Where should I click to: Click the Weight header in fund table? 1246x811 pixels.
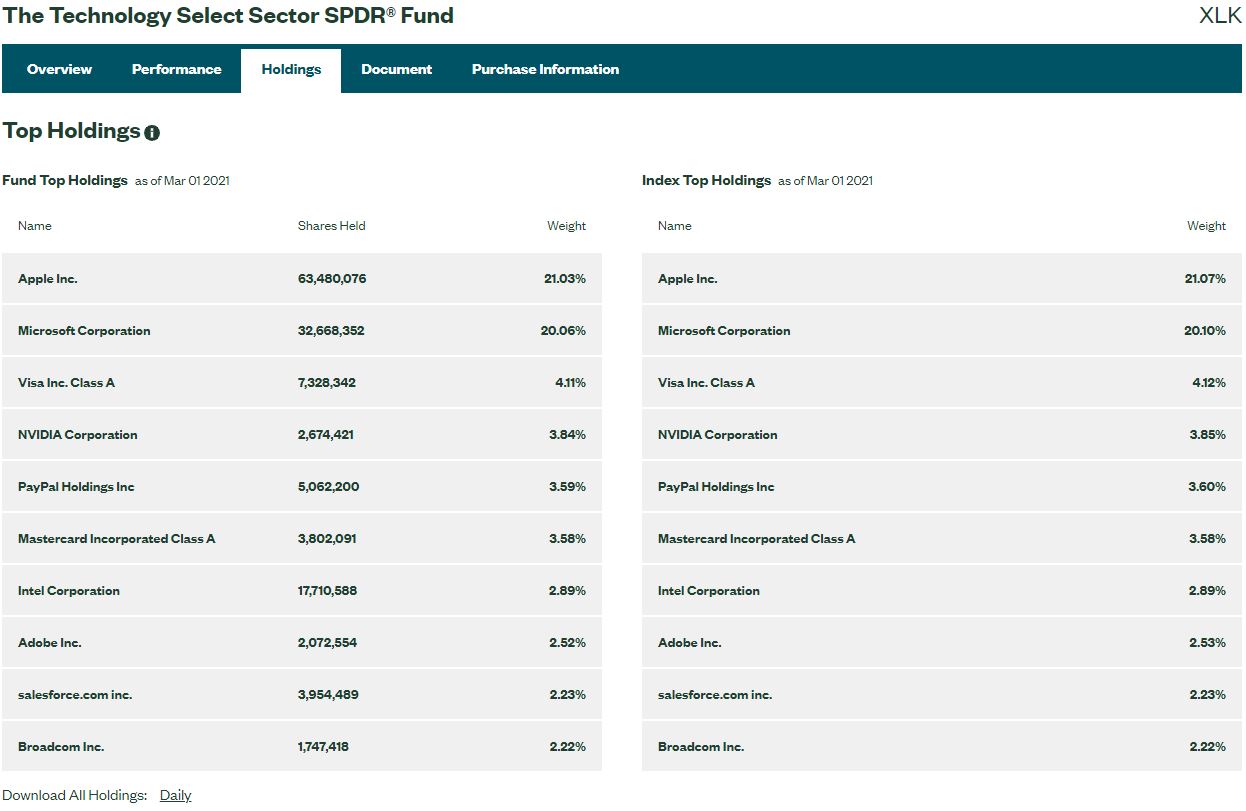(567, 225)
